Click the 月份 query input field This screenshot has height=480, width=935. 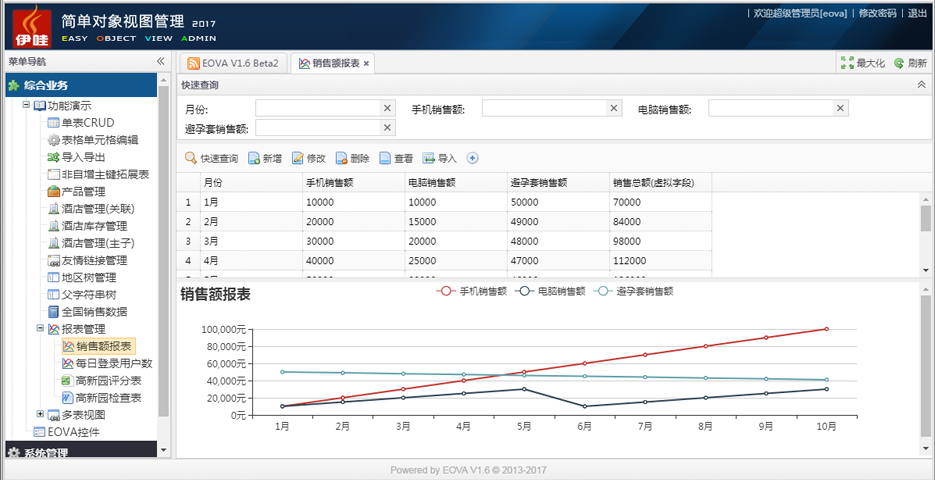pos(318,108)
